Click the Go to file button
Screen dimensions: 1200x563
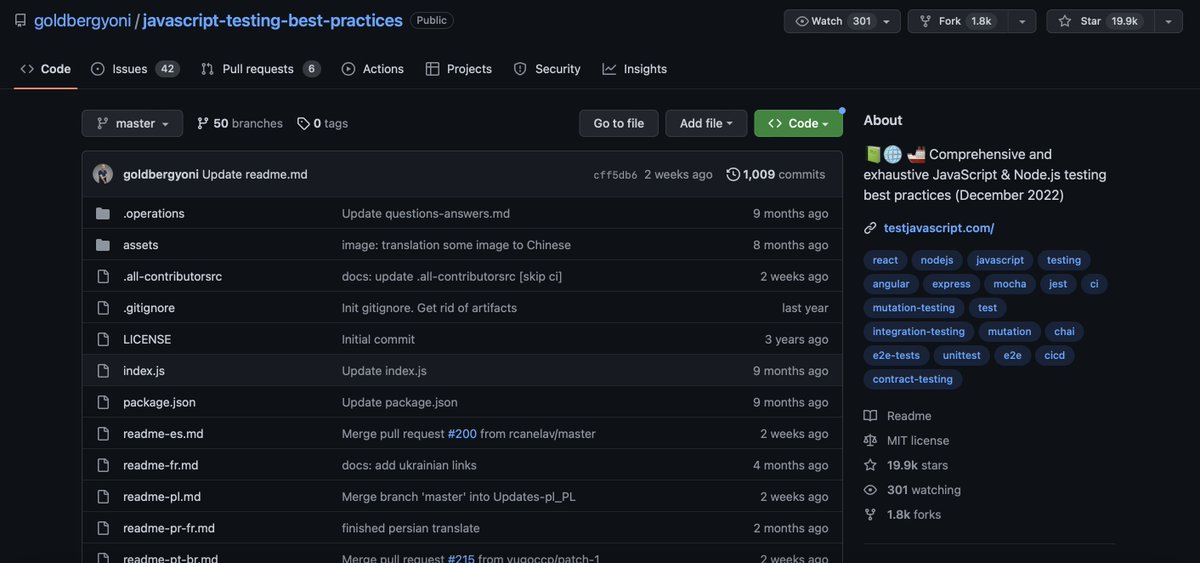tap(619, 123)
